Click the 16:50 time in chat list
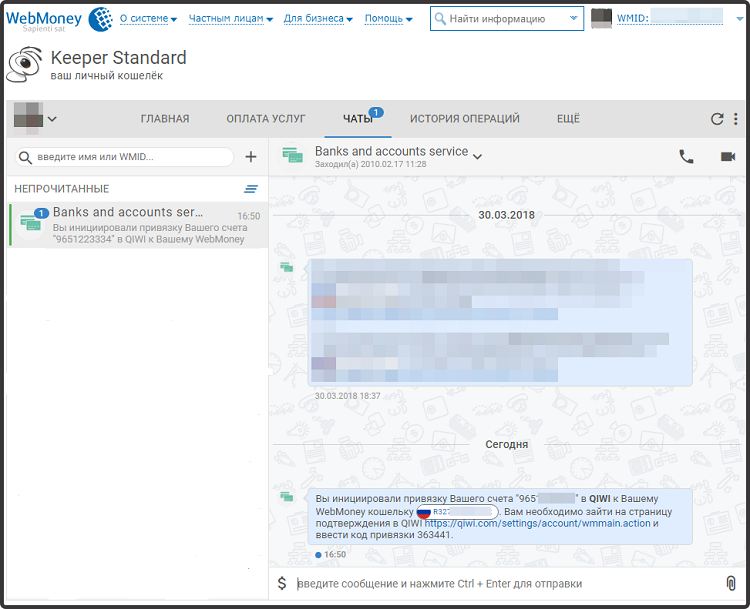750x609 pixels. click(x=249, y=216)
